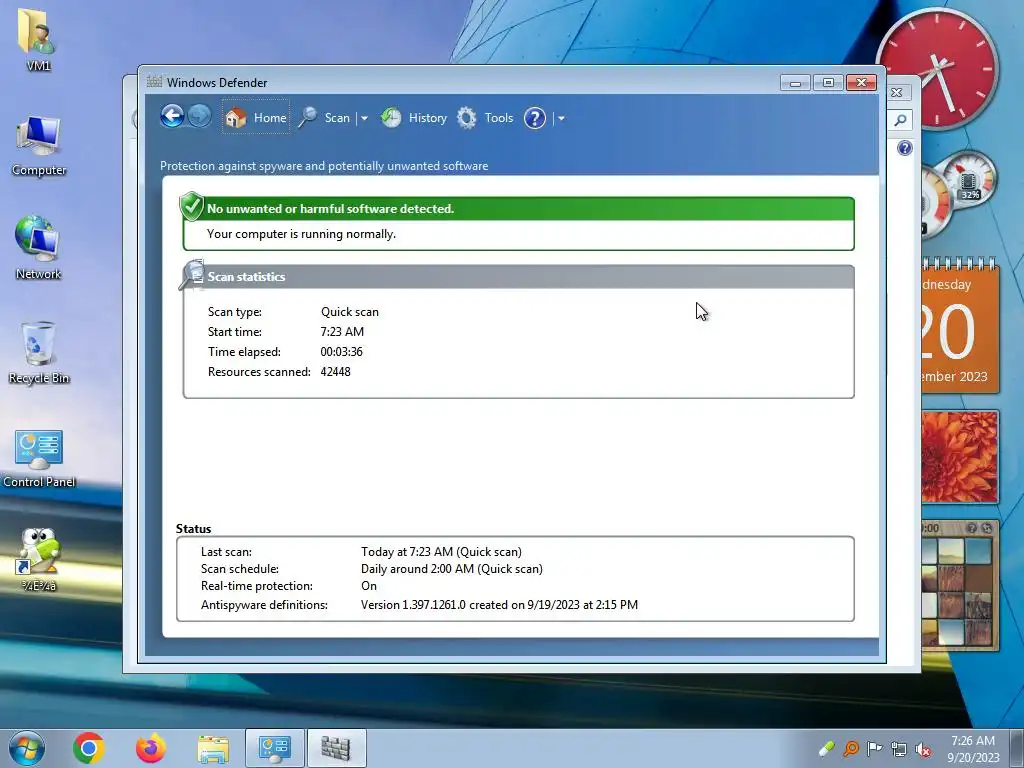Click the Start time value 7:23 AM
The height and width of the screenshot is (768, 1024).
(342, 332)
